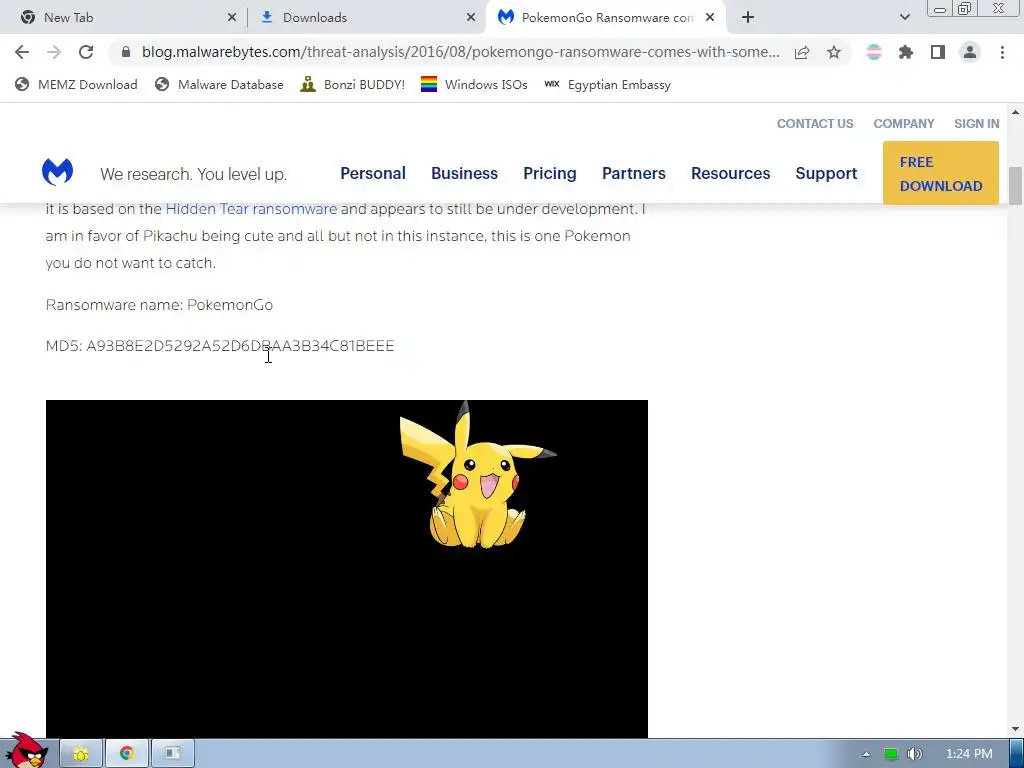Open the Egyptian Embassy bookmark
The width and height of the screenshot is (1024, 768).
[607, 85]
